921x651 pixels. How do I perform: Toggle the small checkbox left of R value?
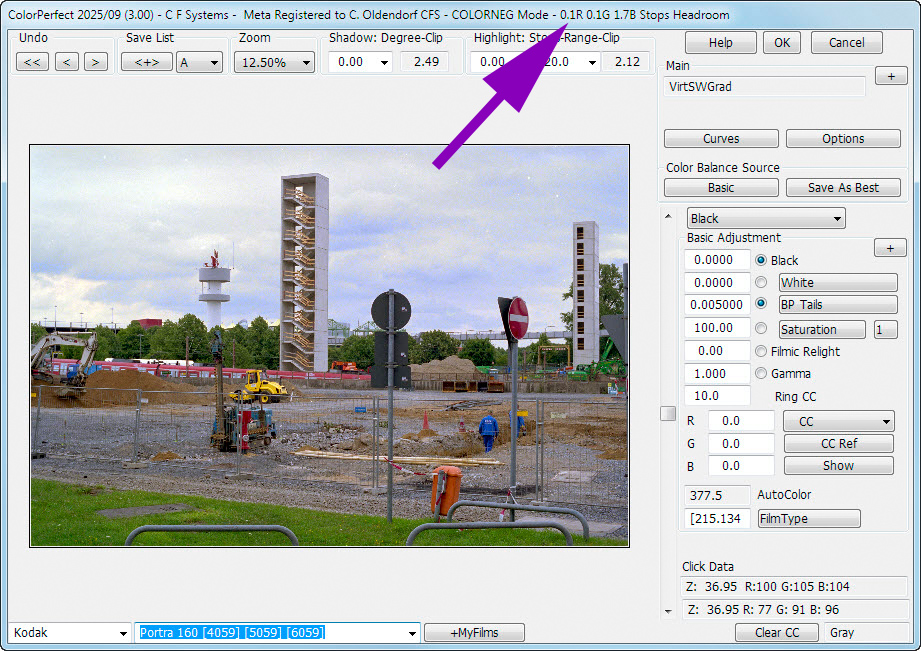pyautogui.click(x=669, y=414)
